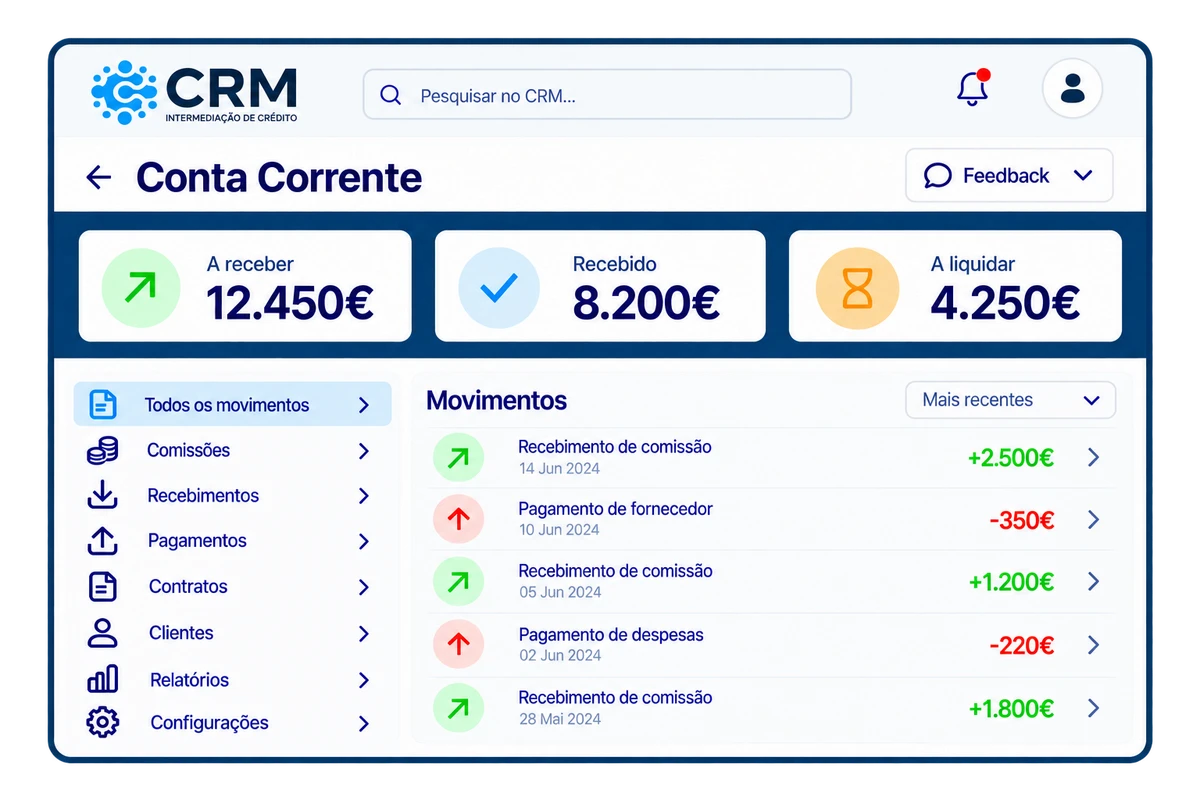
Task: Expand the +1.200€ movement chevron
Action: pyautogui.click(x=1093, y=581)
